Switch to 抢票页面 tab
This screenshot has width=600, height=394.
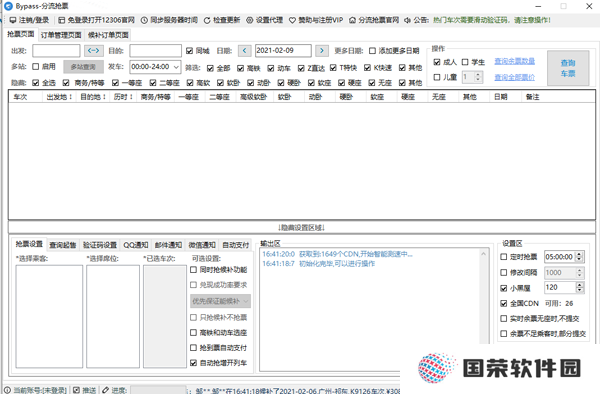[x=21, y=34]
